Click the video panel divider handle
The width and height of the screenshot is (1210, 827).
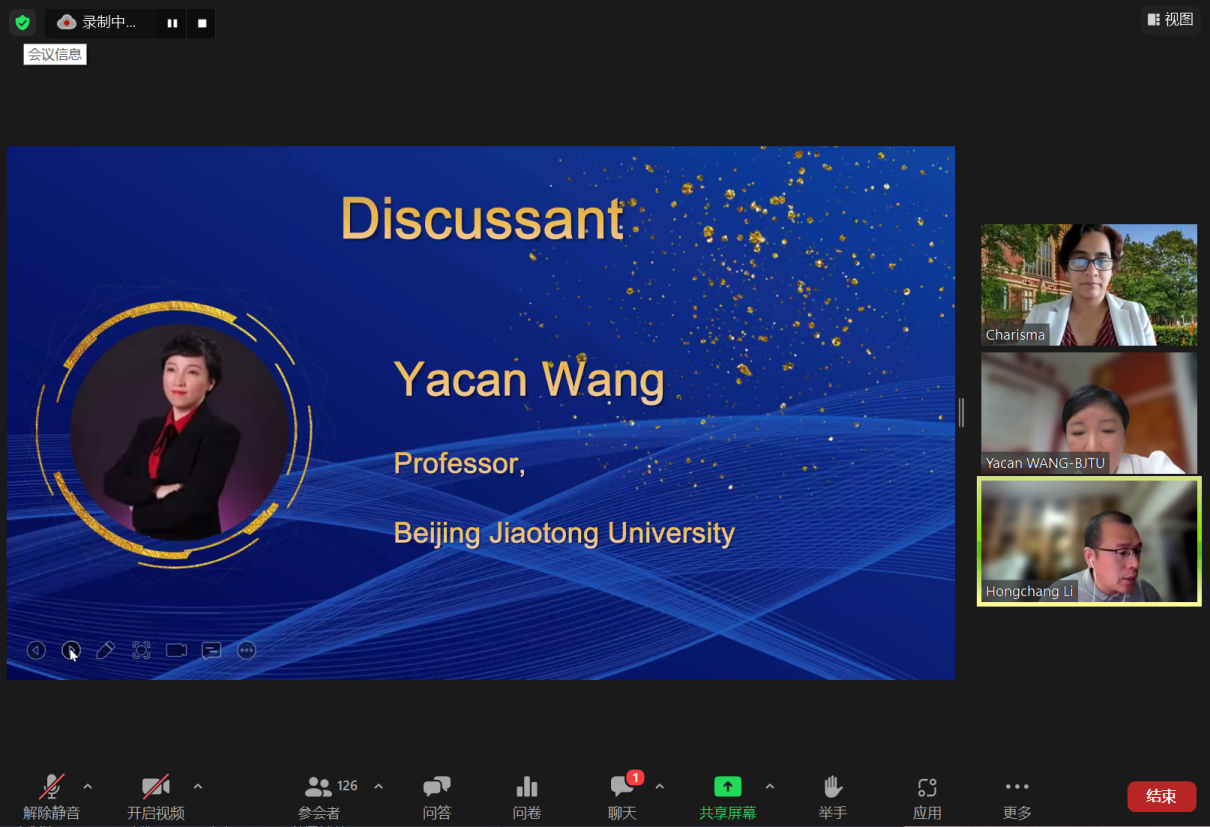962,412
